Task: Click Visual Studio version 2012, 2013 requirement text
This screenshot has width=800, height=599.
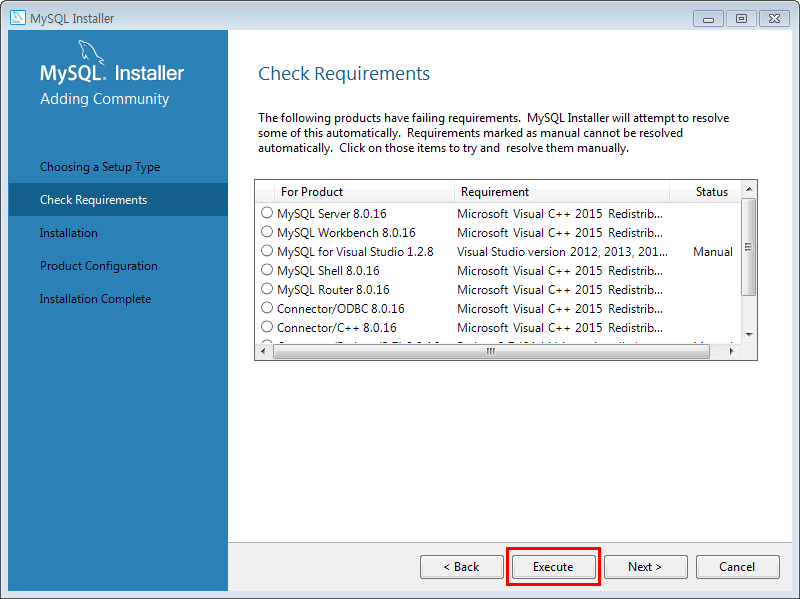Action: pyautogui.click(x=562, y=252)
